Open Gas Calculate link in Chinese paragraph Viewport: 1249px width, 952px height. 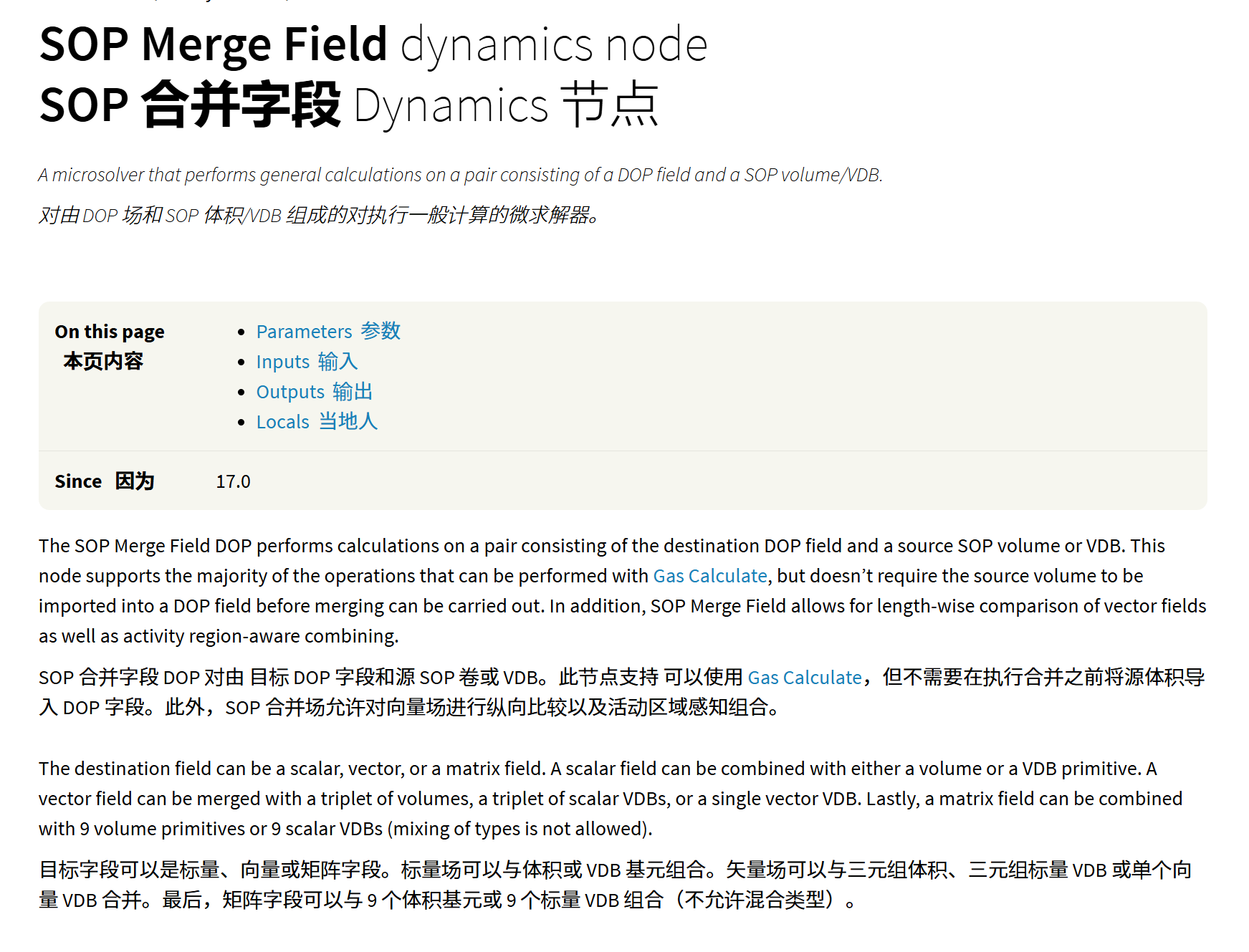click(x=805, y=678)
